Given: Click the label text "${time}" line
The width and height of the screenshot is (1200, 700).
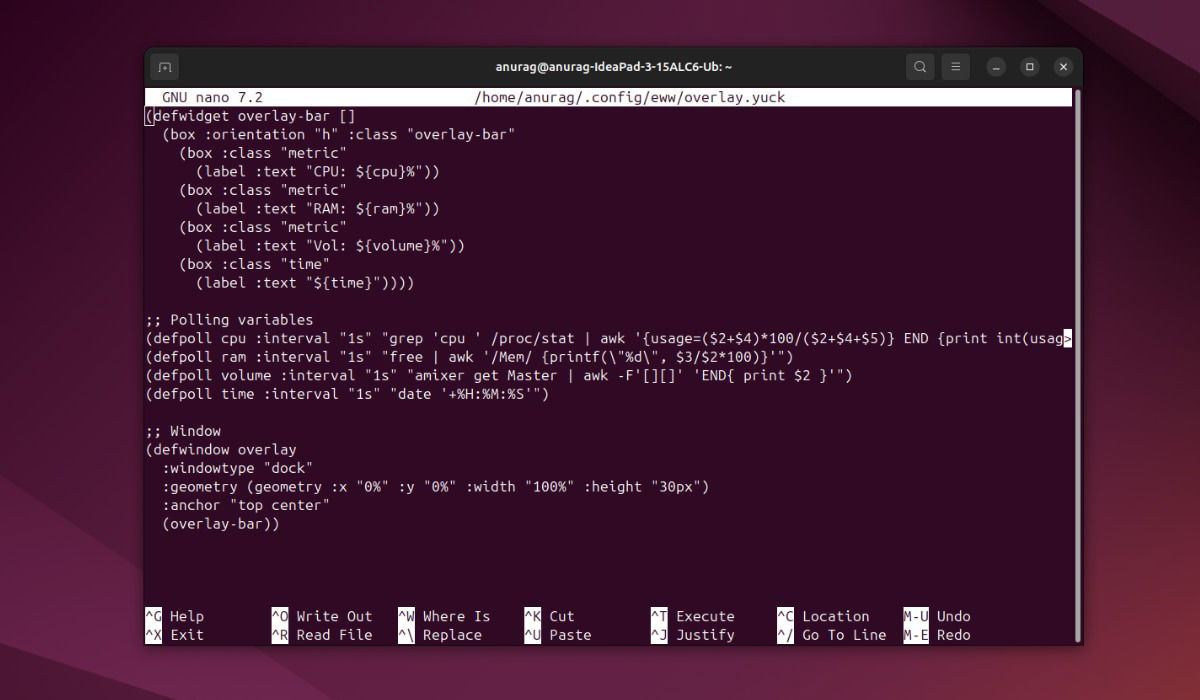Looking at the screenshot, I should (x=305, y=283).
